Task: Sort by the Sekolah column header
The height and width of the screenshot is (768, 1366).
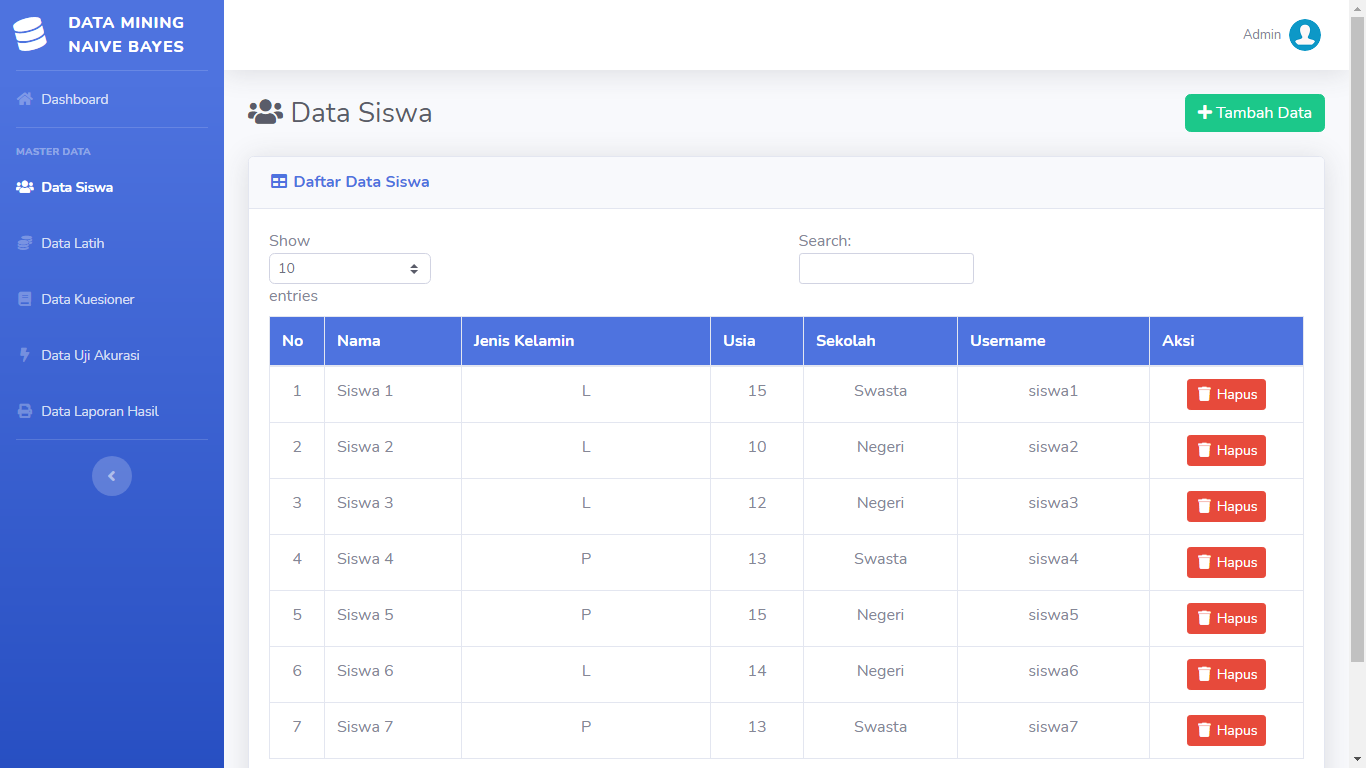Action: click(x=880, y=341)
